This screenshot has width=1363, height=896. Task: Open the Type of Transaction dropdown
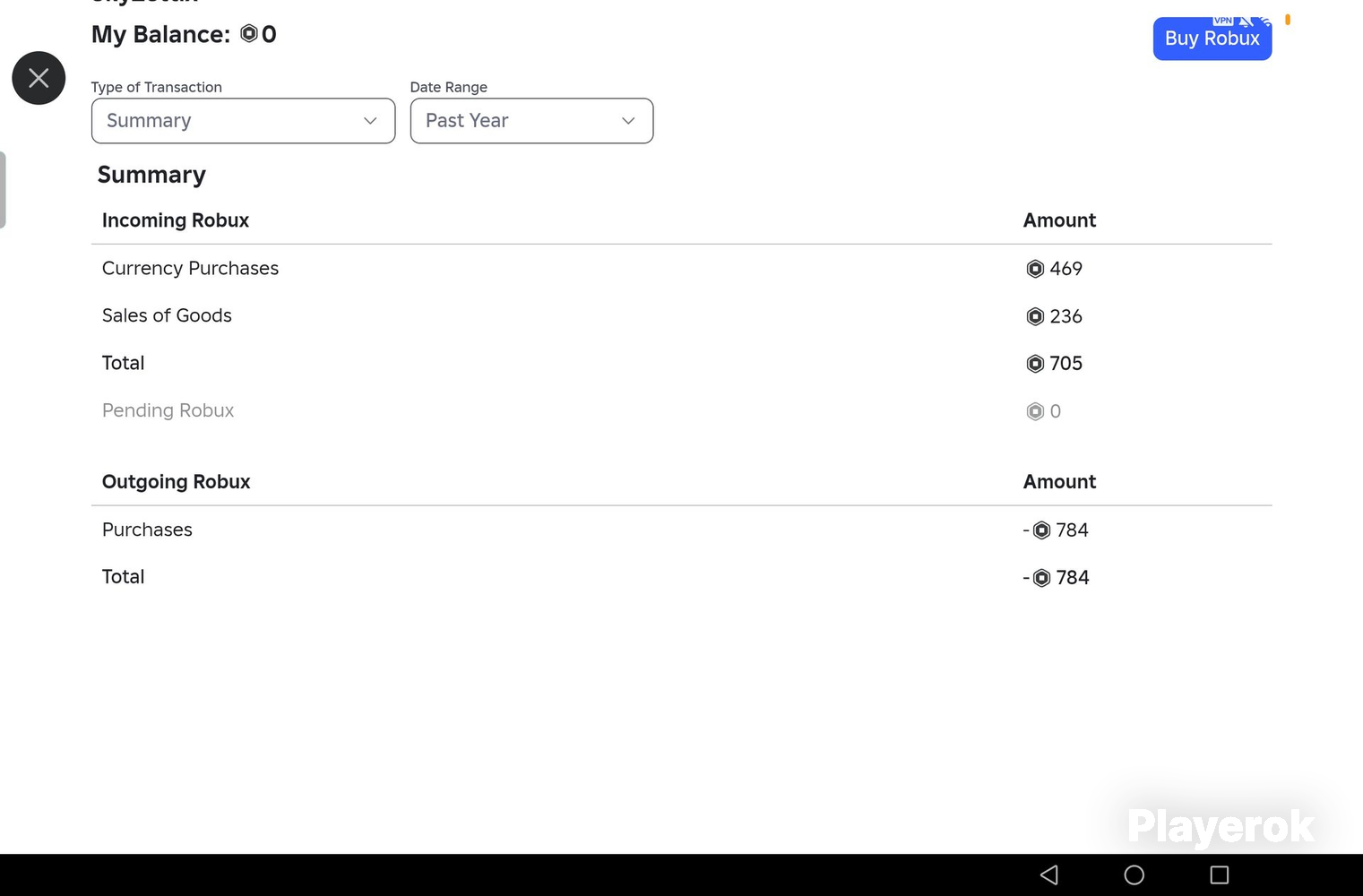coord(243,121)
